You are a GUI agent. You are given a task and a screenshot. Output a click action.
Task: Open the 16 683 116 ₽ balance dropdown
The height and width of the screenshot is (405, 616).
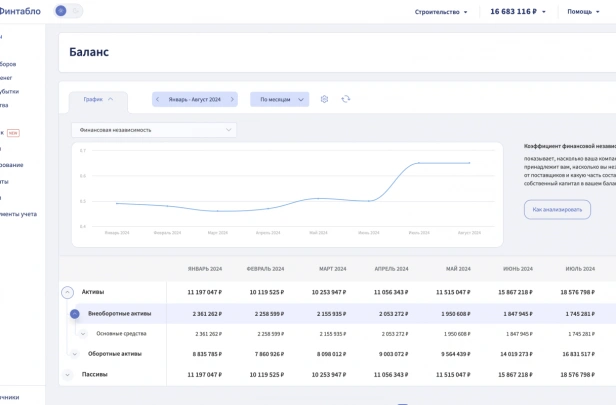518,11
